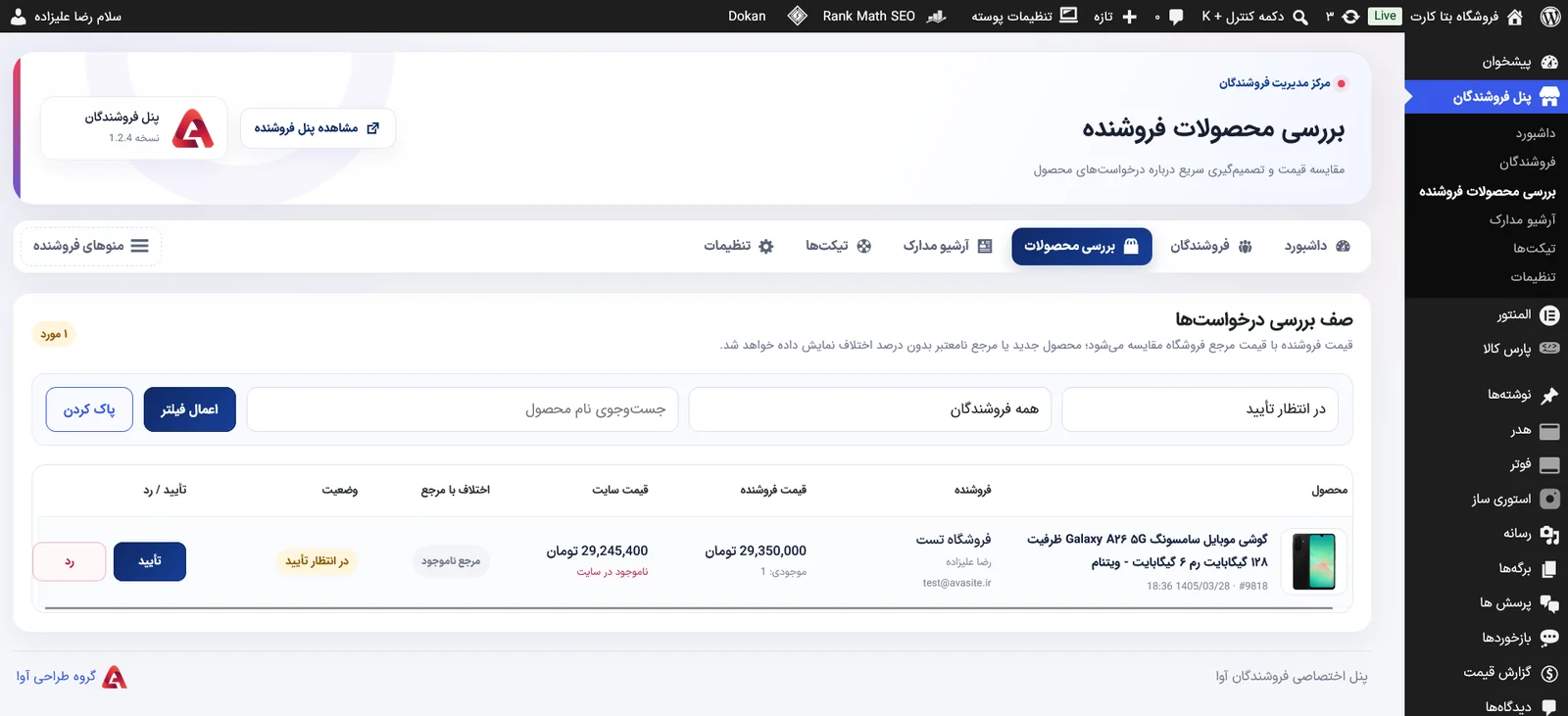Open داشبورد submenu item in sidebar
The image size is (1568, 716).
click(x=1535, y=133)
